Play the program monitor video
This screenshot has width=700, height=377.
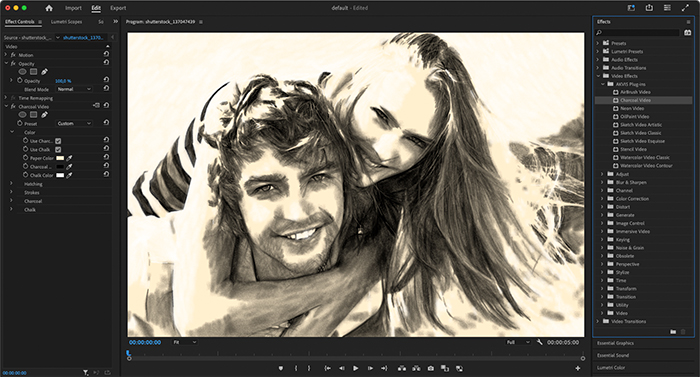click(x=356, y=368)
